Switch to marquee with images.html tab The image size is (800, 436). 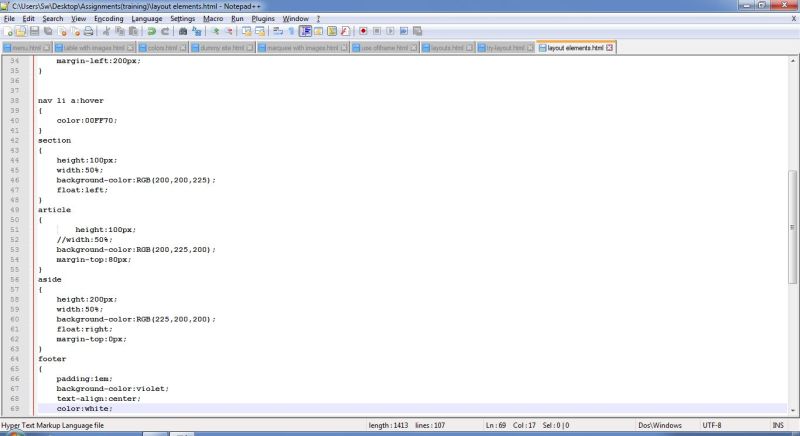[303, 47]
